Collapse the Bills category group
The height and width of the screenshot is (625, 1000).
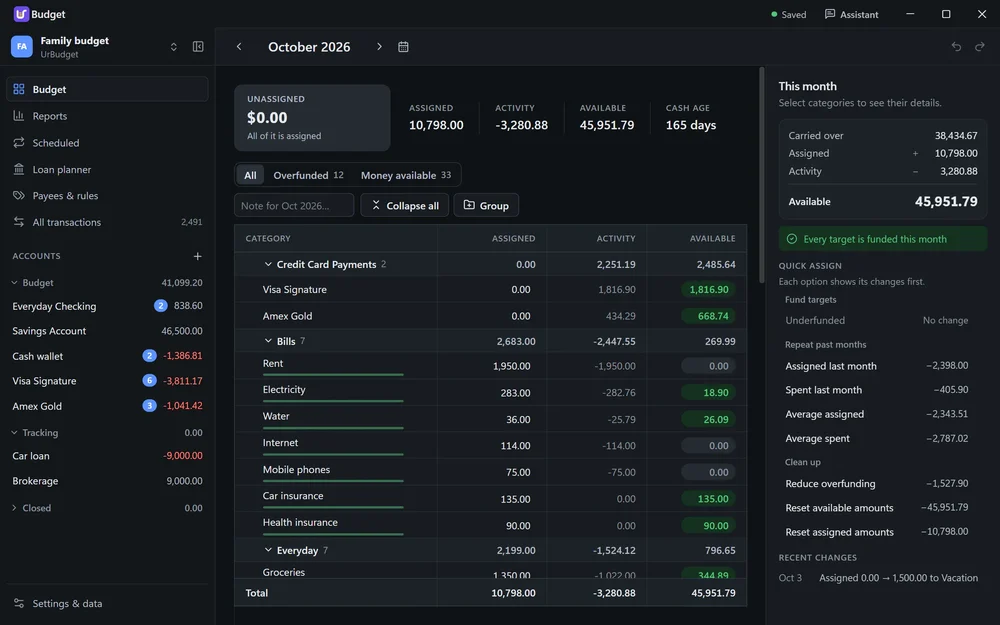click(268, 341)
